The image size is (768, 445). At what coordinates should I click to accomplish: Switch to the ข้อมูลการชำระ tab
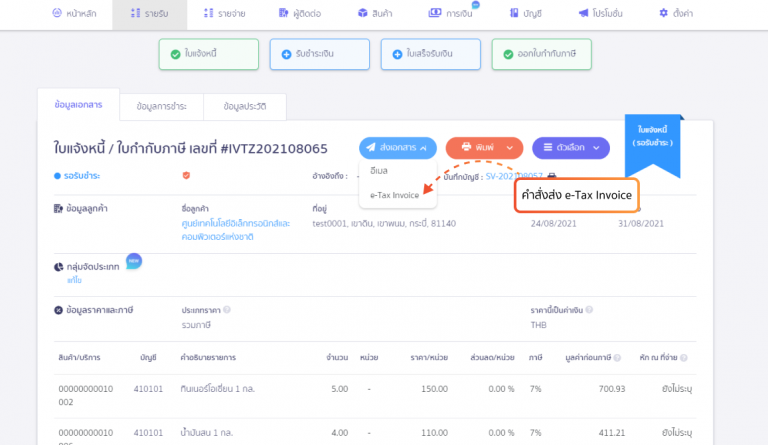pyautogui.click(x=160, y=107)
